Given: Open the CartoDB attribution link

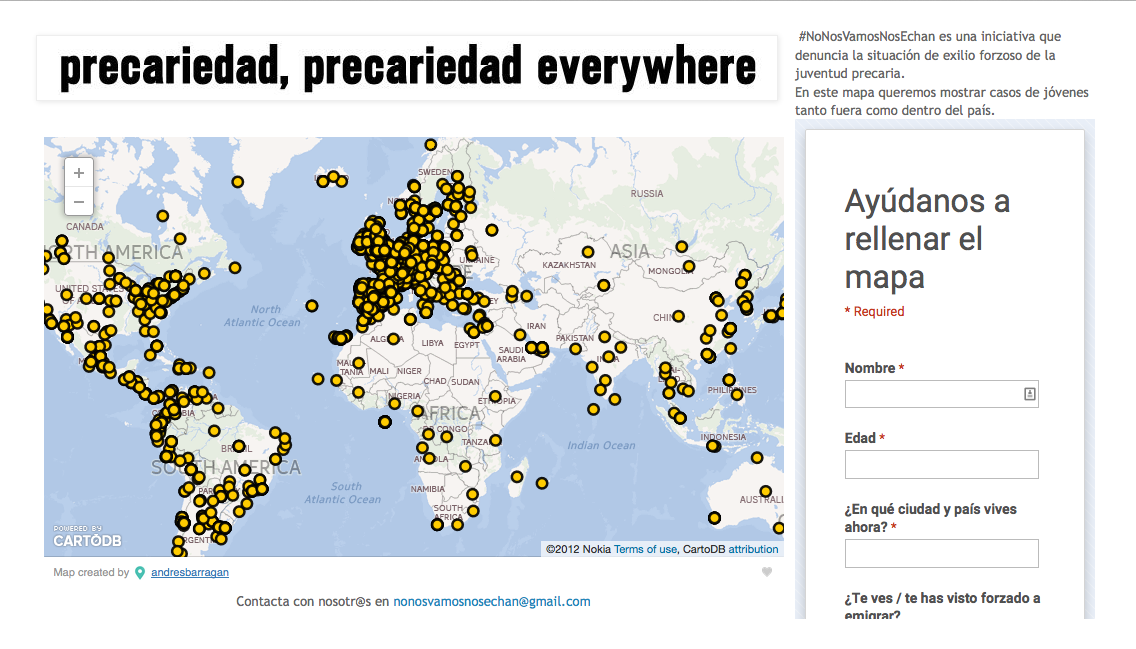Looking at the screenshot, I should click(x=753, y=549).
